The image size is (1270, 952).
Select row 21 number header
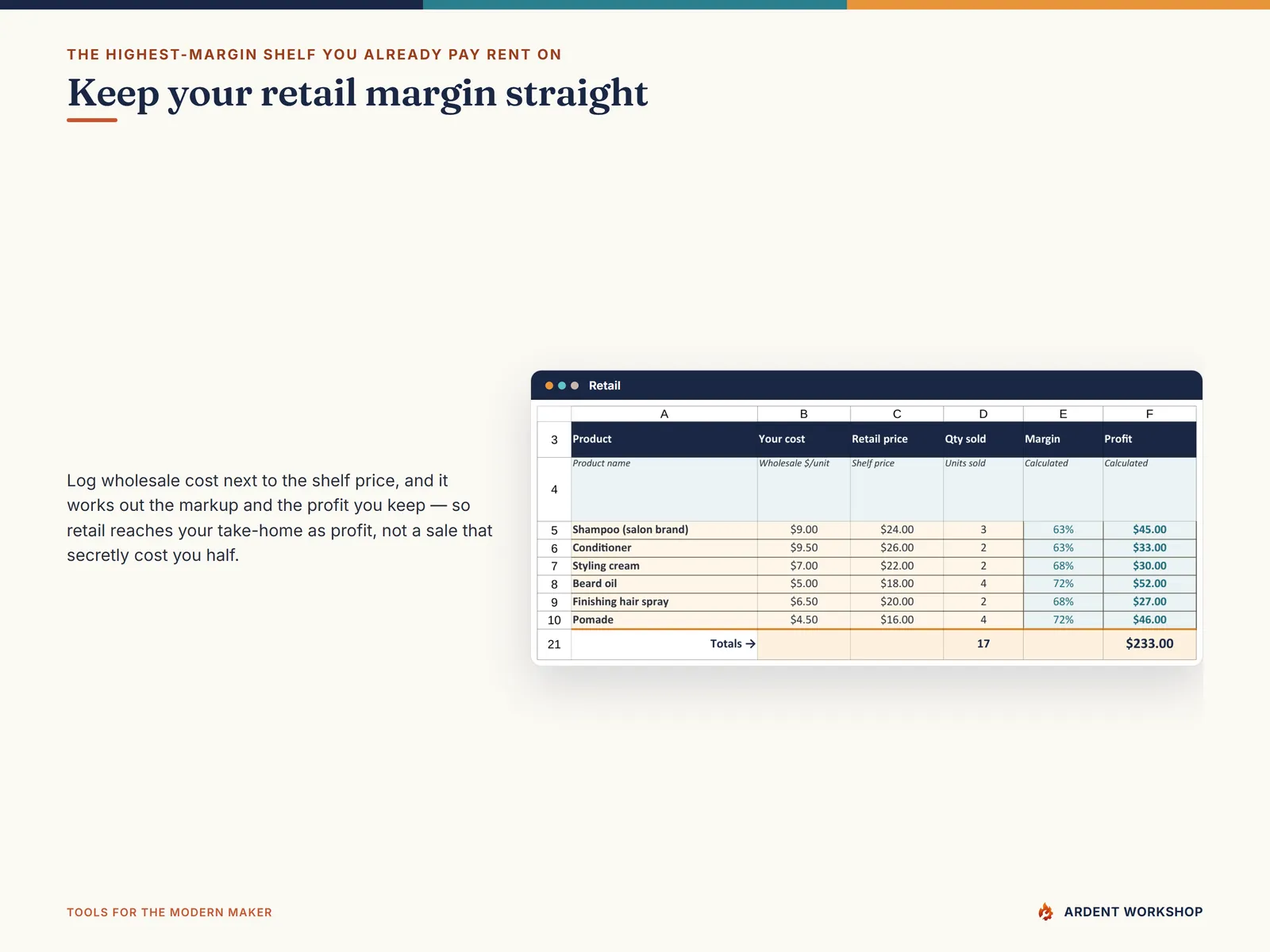(554, 644)
